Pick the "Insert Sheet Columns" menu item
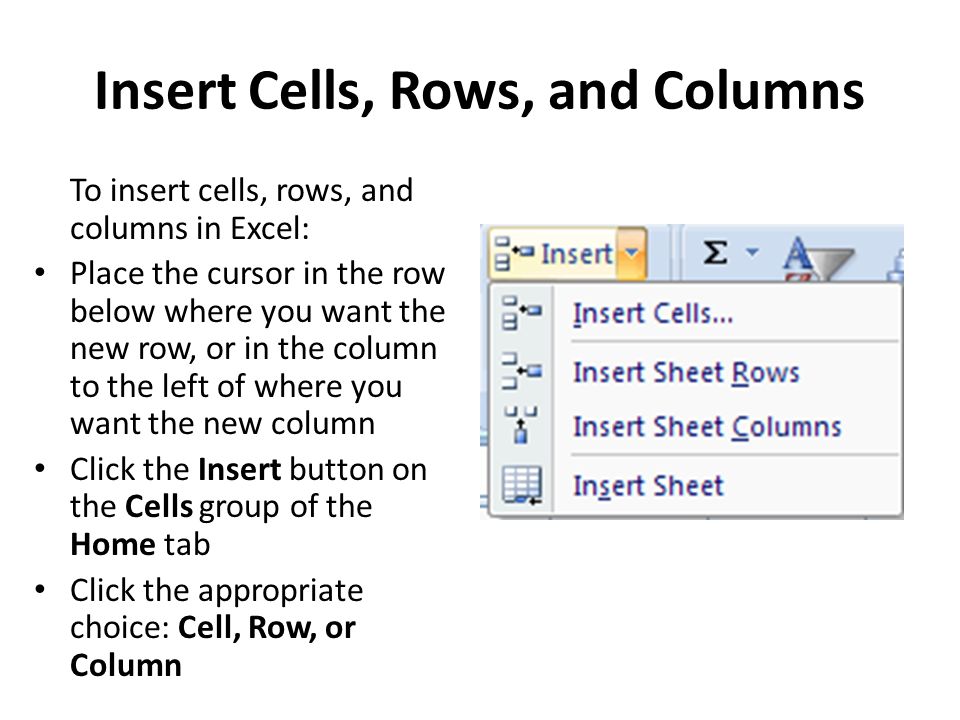This screenshot has width=960, height=720. click(x=707, y=427)
